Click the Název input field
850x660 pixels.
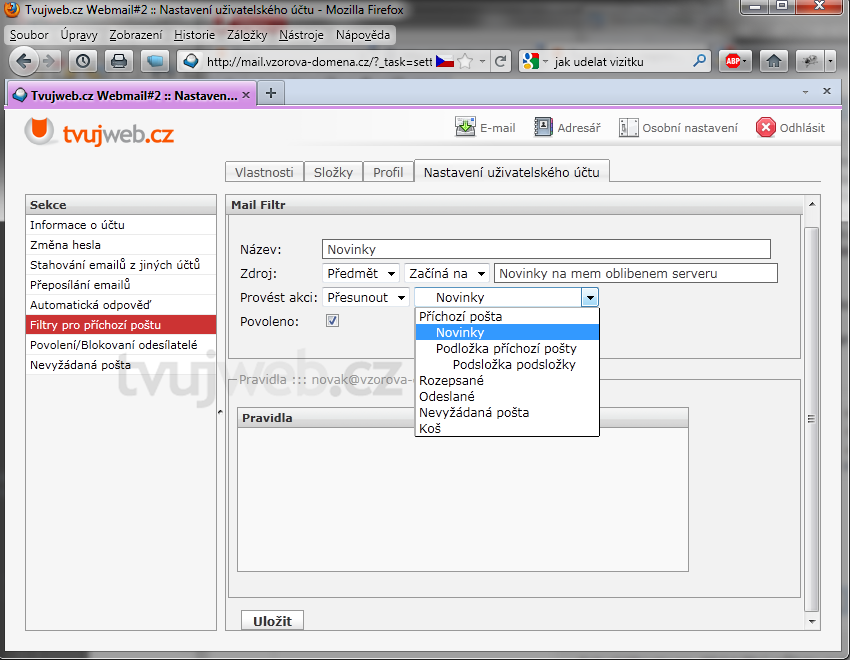(546, 249)
